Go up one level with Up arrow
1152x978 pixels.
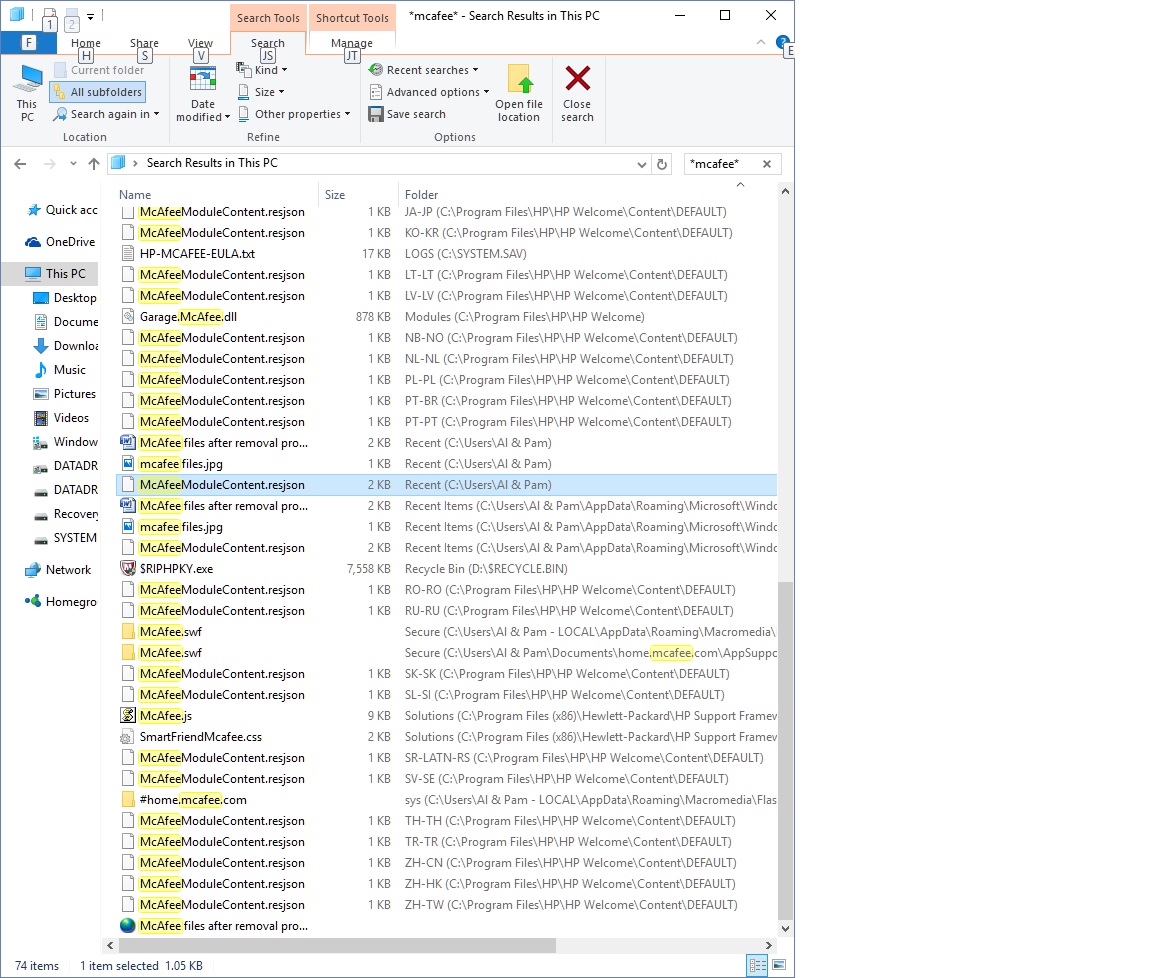93,164
